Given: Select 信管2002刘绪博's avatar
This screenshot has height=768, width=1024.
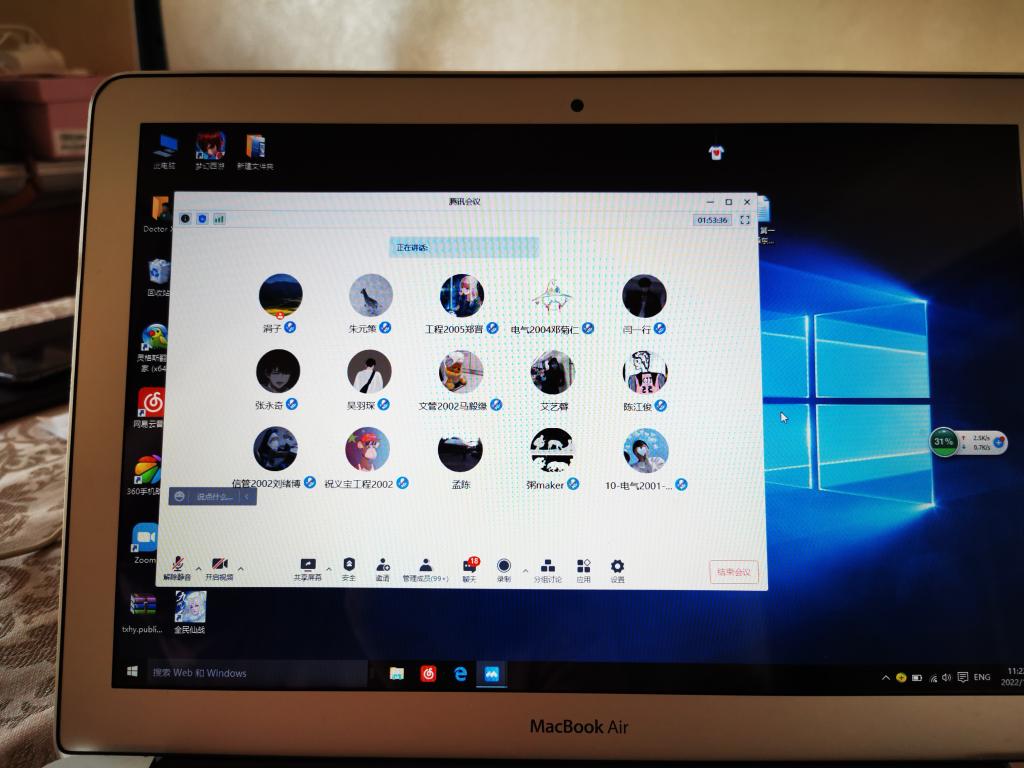Looking at the screenshot, I should pos(276,449).
